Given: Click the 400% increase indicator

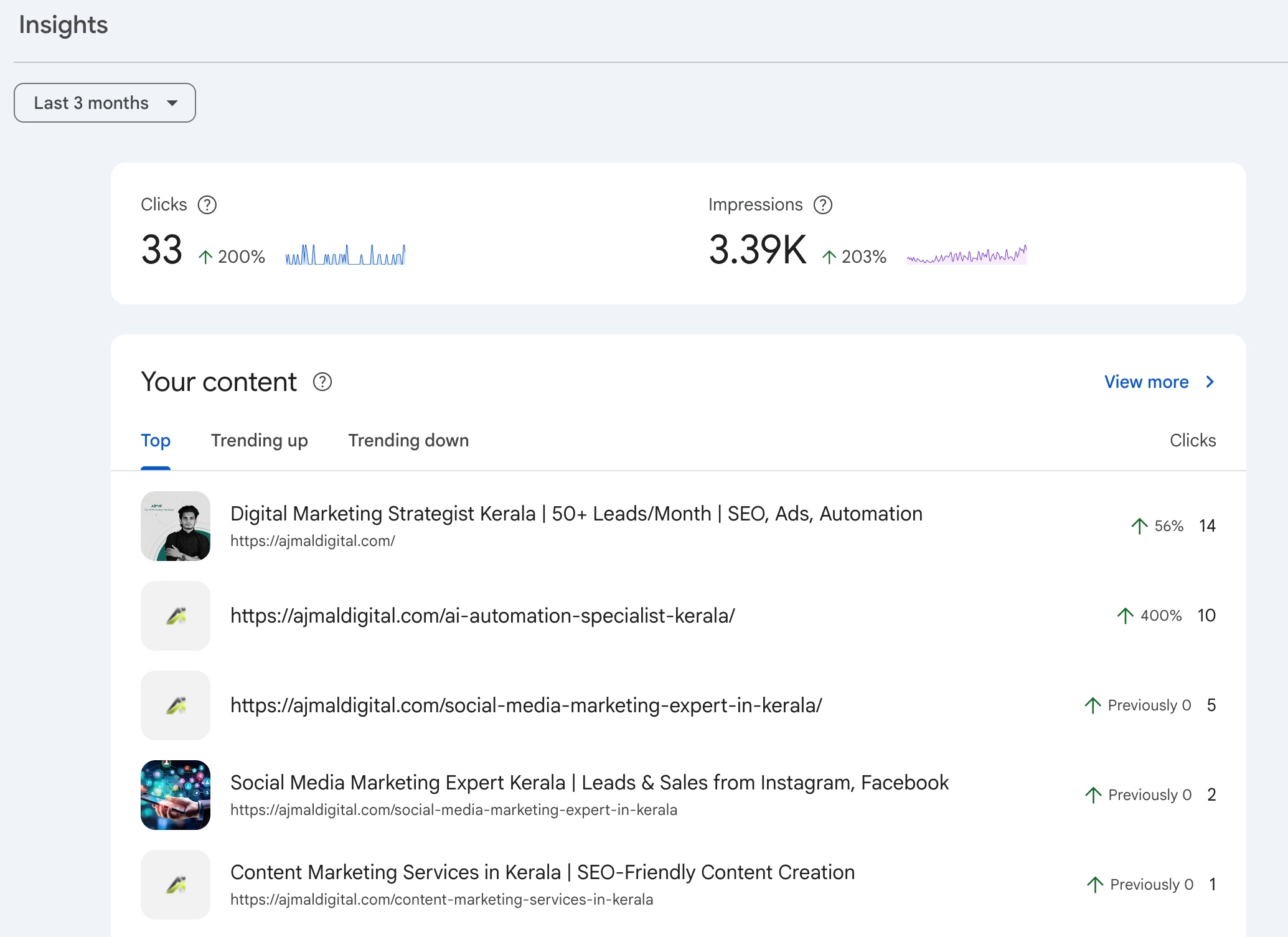Looking at the screenshot, I should (1149, 616).
